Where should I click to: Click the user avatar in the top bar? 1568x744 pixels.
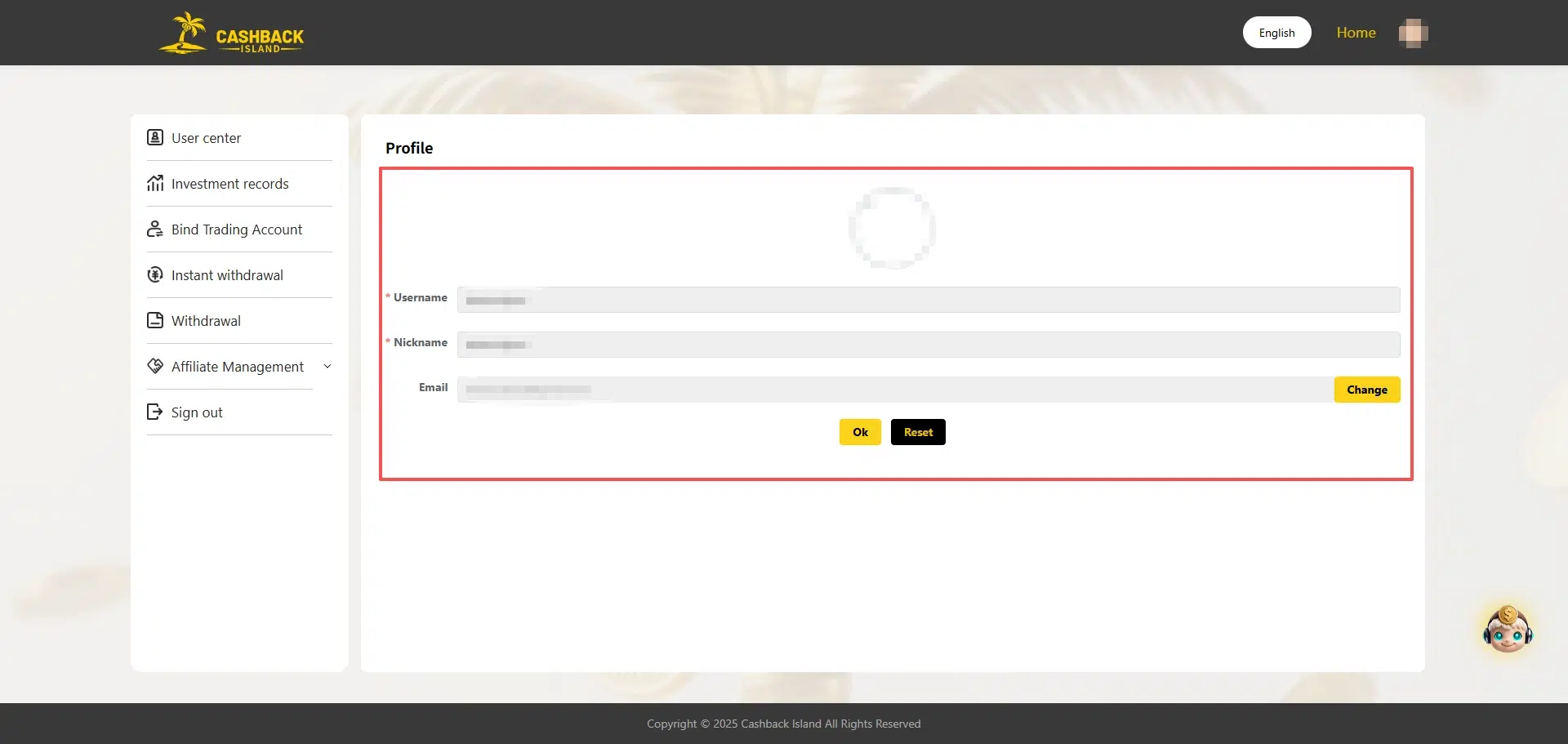[1412, 33]
